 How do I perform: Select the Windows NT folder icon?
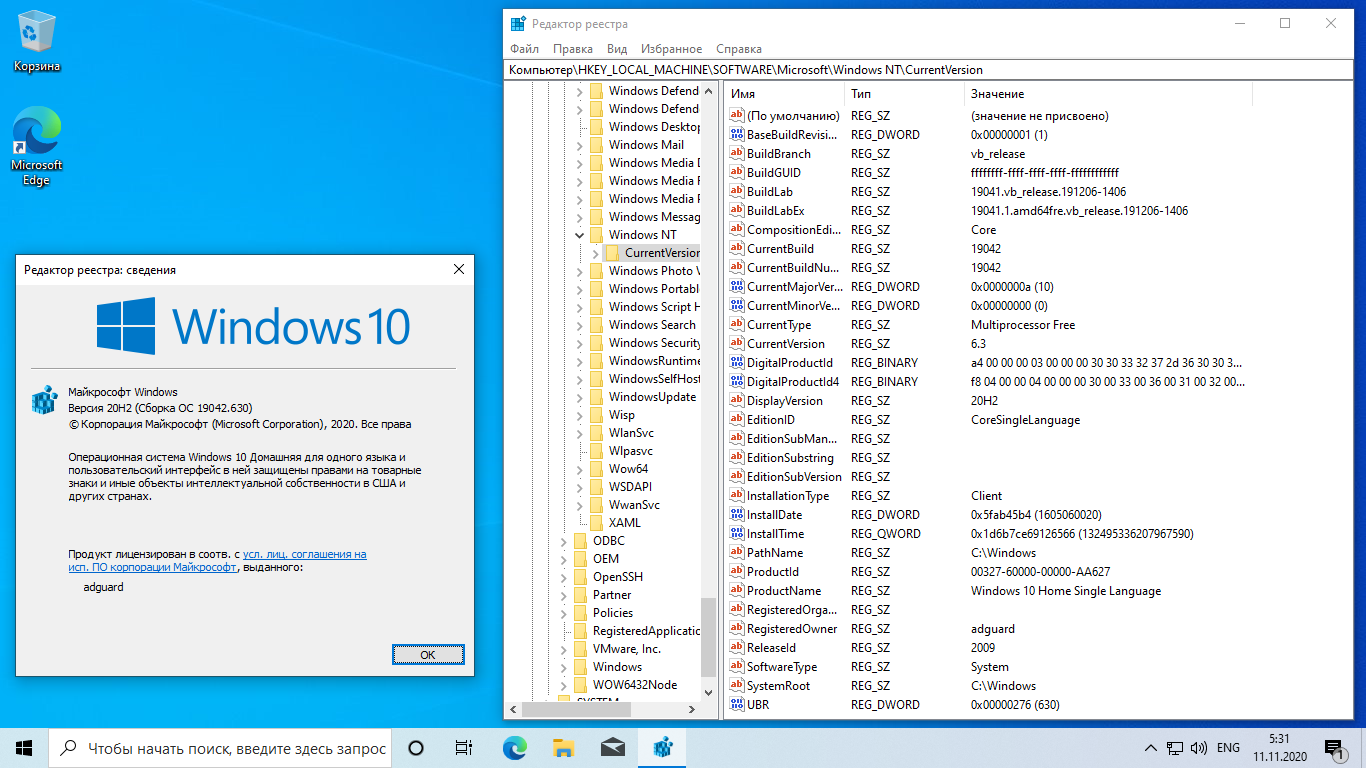(x=597, y=235)
